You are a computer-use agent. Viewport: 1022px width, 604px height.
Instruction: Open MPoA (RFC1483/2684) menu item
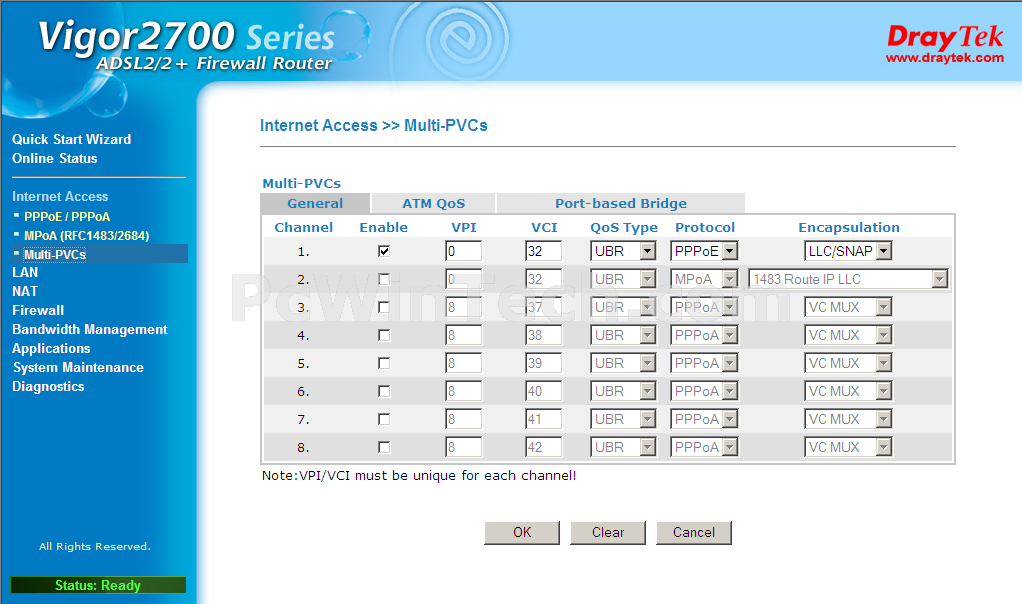[x=87, y=235]
